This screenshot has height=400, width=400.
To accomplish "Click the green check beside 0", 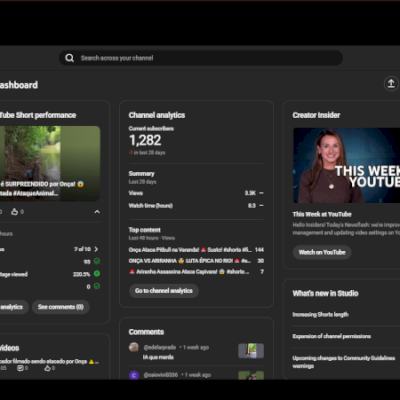I will (97, 286).
